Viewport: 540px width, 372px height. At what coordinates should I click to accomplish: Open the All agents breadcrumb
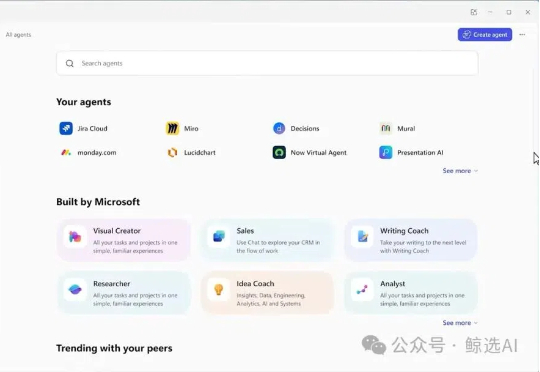pos(18,35)
